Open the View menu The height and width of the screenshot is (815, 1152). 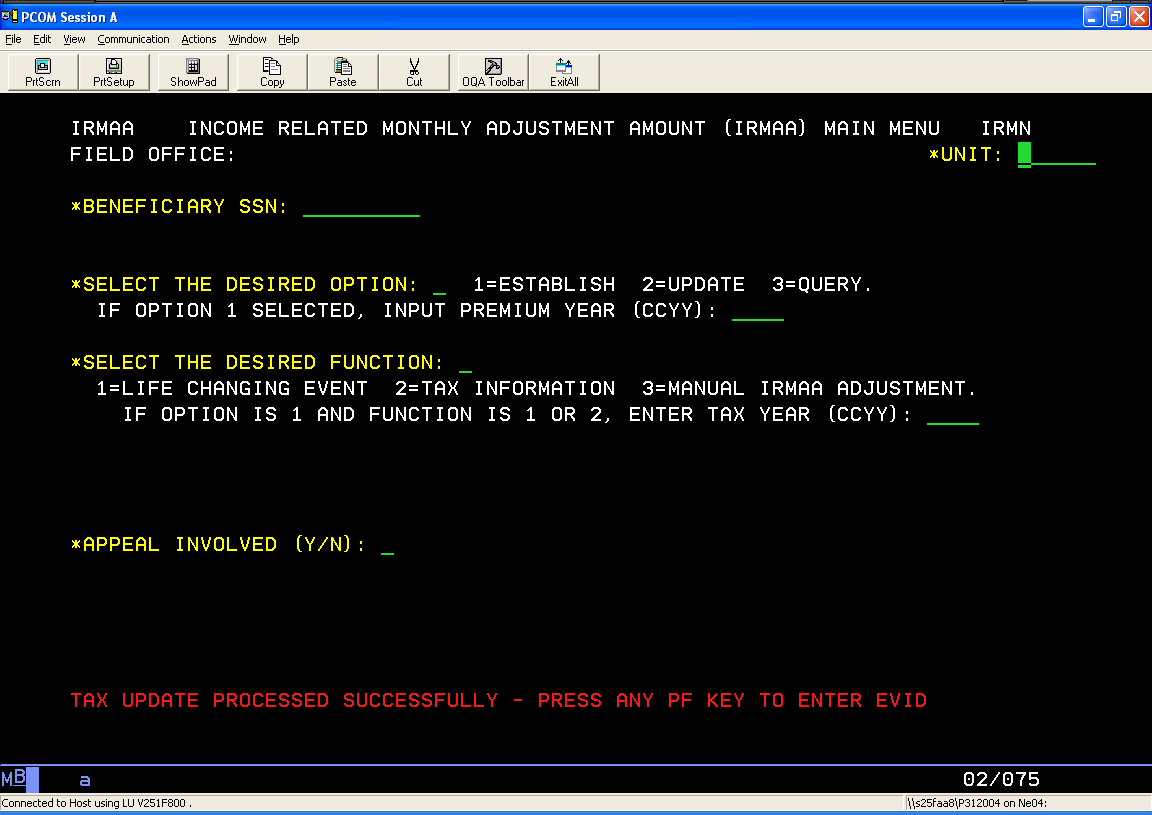[x=74, y=39]
